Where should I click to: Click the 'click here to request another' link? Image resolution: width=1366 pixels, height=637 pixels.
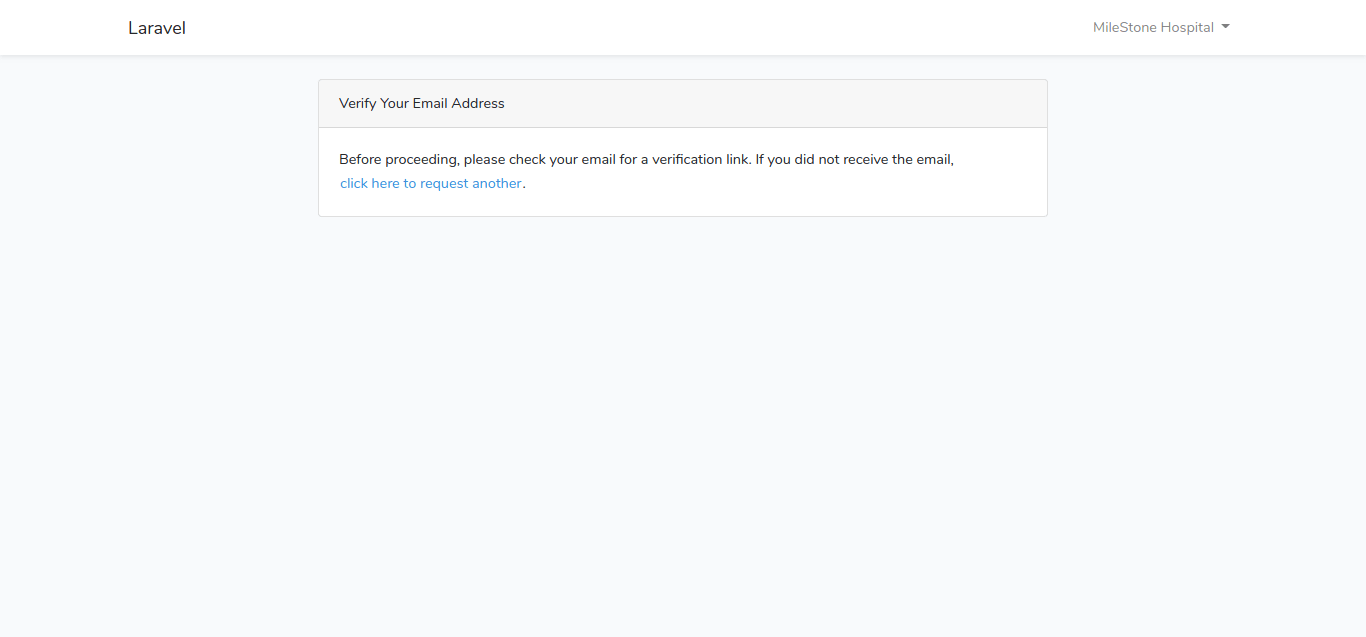click(x=431, y=184)
